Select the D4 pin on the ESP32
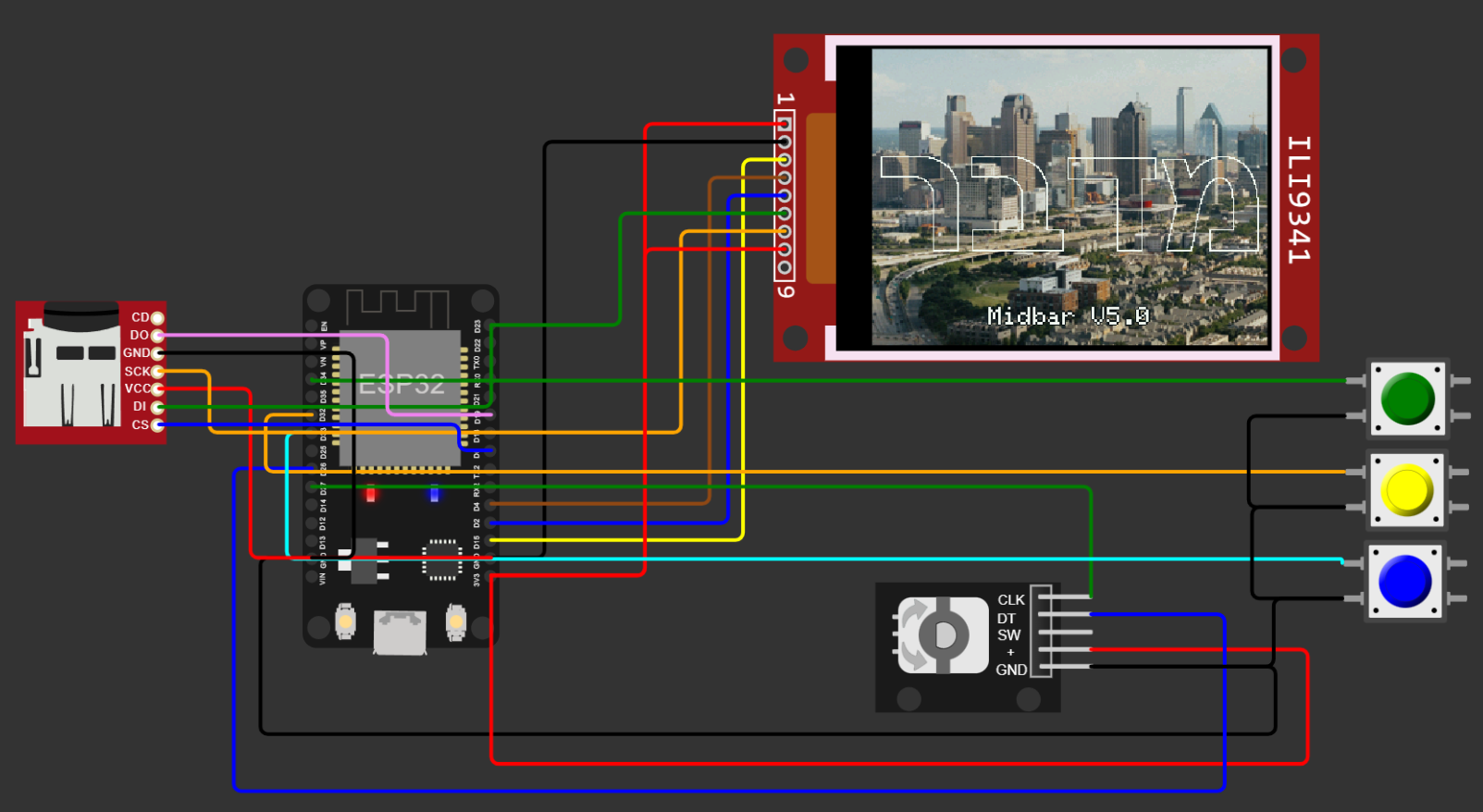 point(490,506)
